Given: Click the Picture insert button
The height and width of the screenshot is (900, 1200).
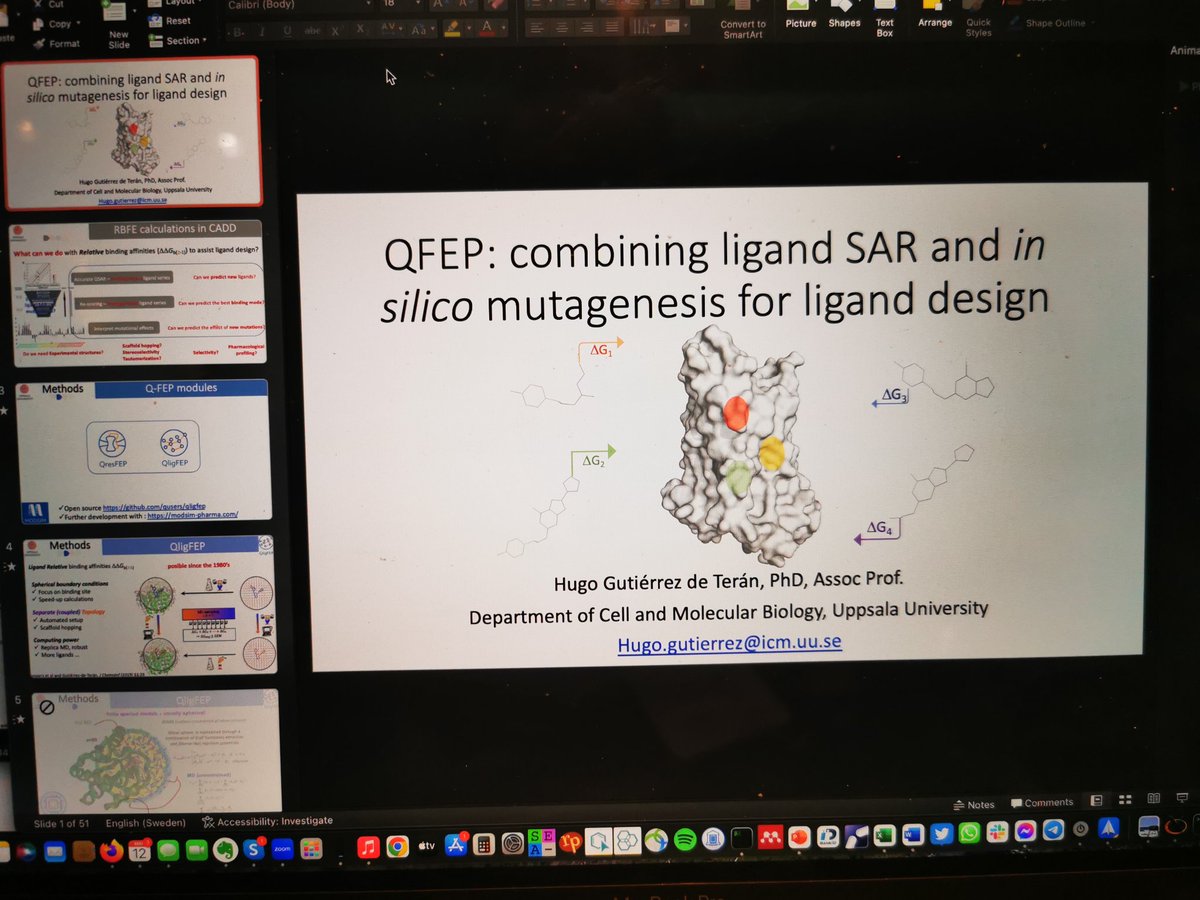Looking at the screenshot, I should [800, 16].
